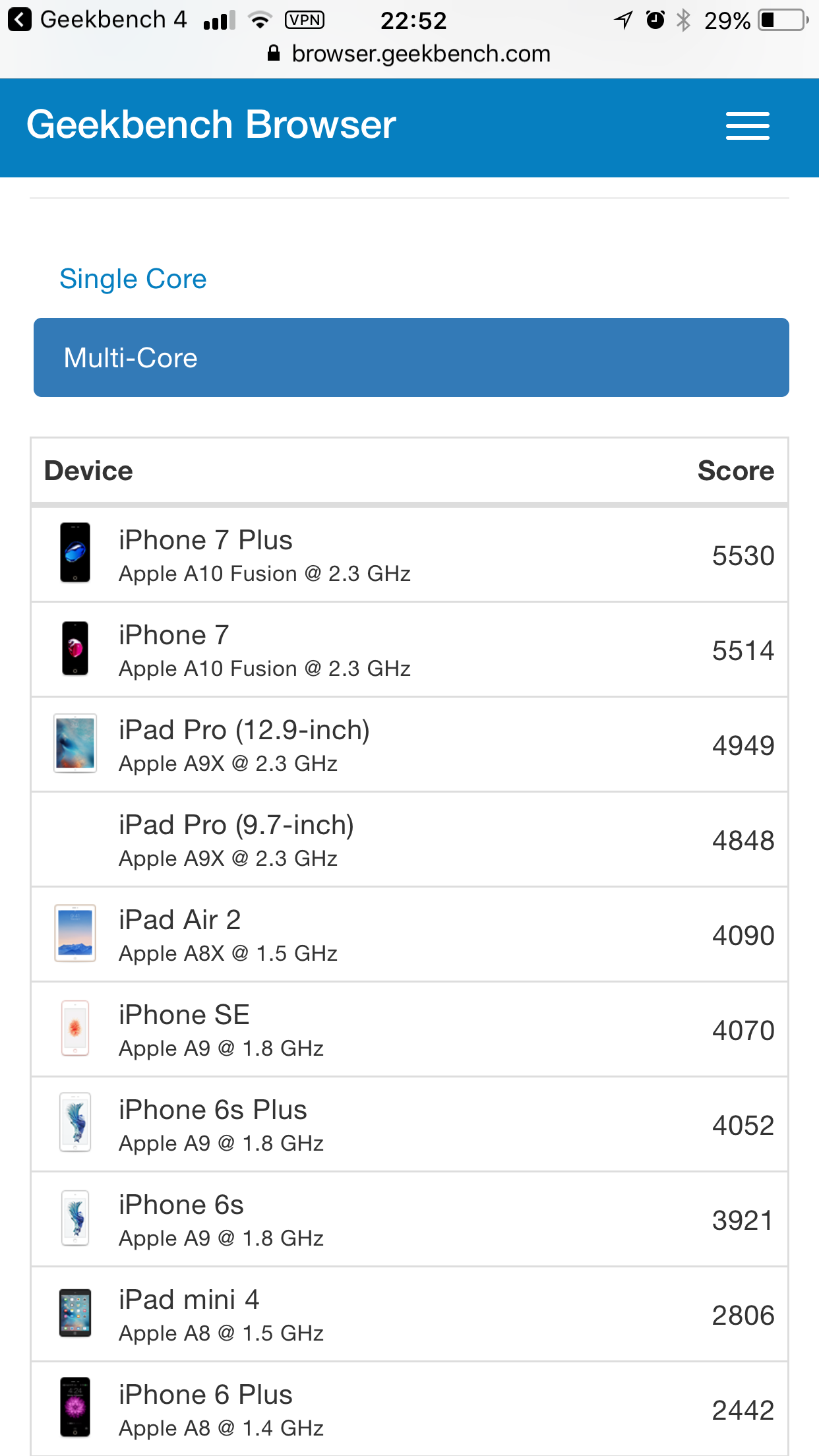Switch to the Single Core tab
The width and height of the screenshot is (819, 1456).
[133, 279]
